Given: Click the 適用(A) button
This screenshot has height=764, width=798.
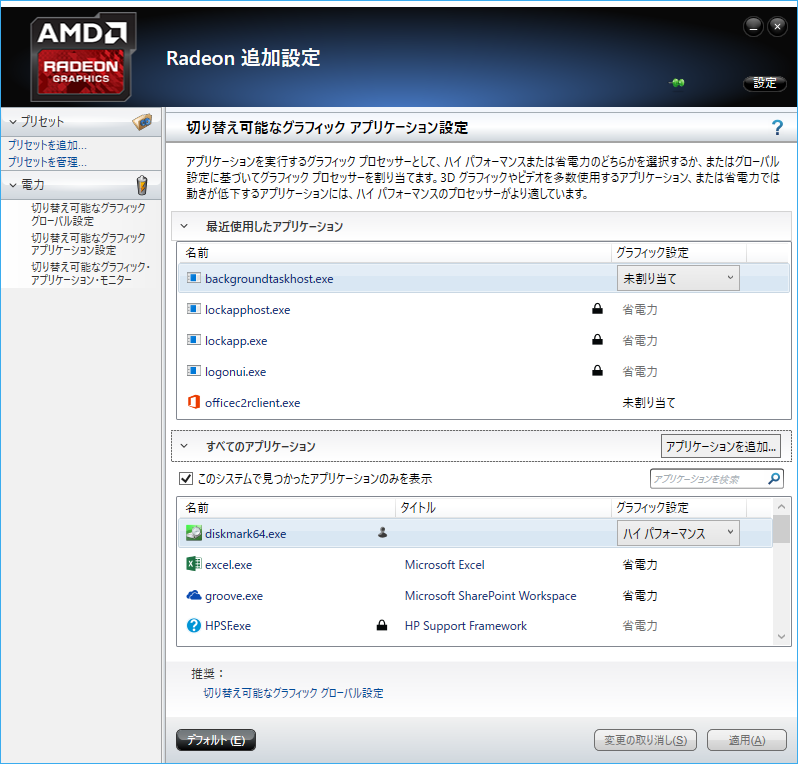Looking at the screenshot, I should (747, 740).
